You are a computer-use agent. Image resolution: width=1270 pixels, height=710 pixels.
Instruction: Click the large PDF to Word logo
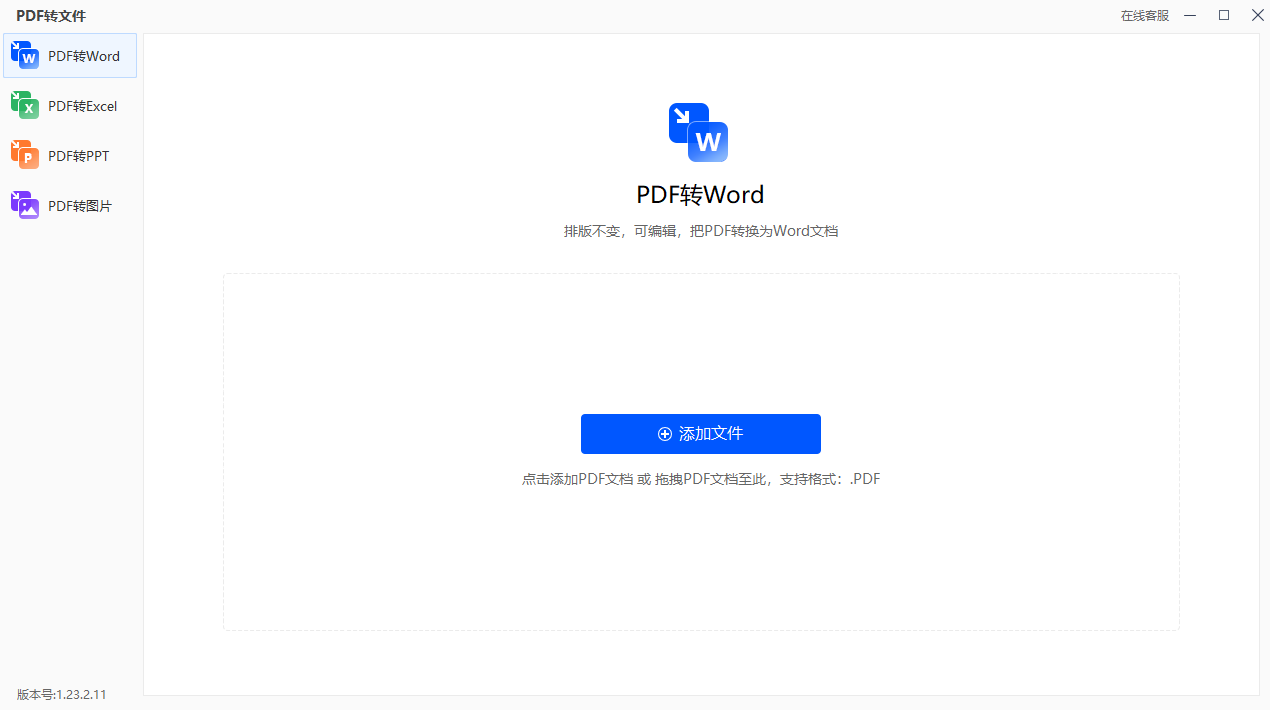698,132
